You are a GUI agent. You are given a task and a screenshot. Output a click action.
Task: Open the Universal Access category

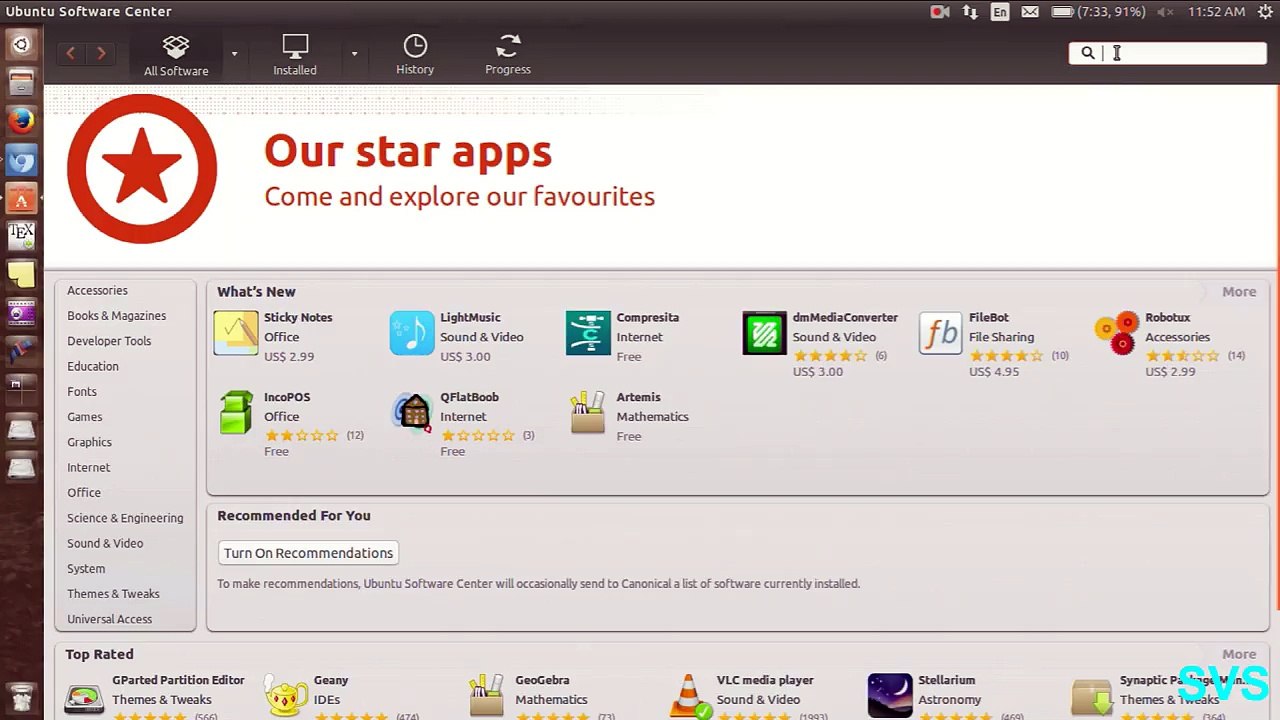click(109, 619)
